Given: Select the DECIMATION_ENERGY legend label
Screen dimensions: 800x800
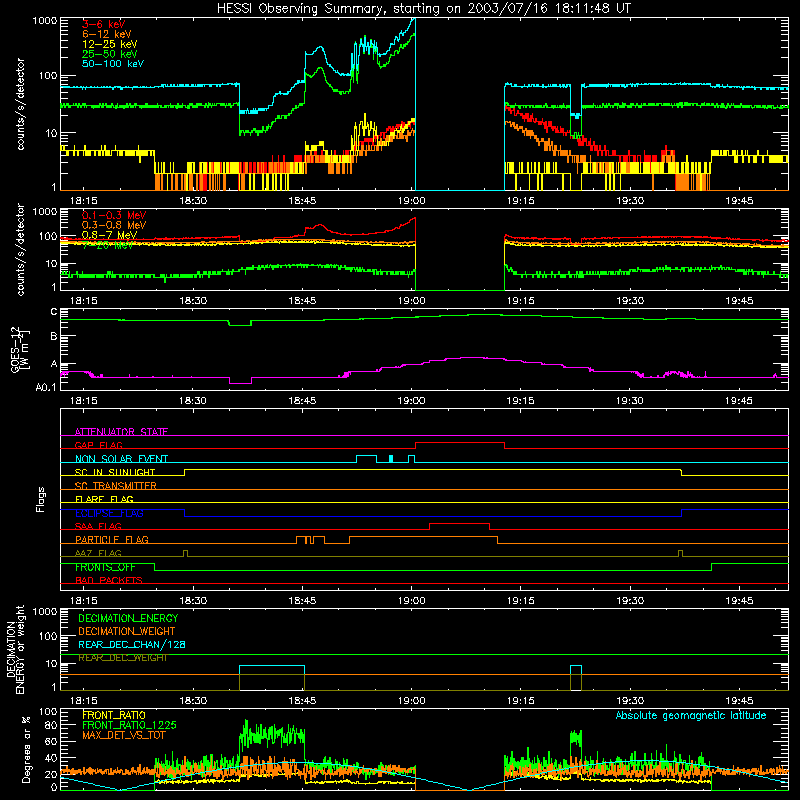Looking at the screenshot, I should pos(128,618).
